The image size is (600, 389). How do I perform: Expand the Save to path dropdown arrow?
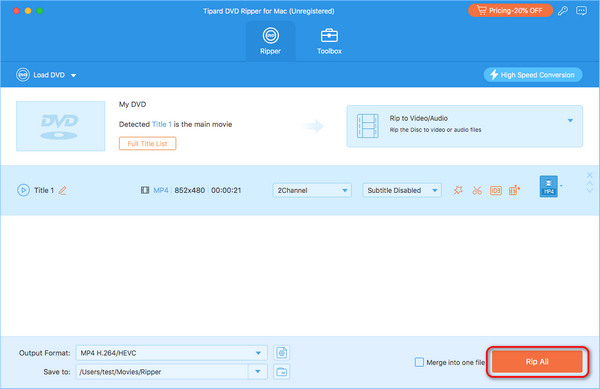pyautogui.click(x=258, y=371)
